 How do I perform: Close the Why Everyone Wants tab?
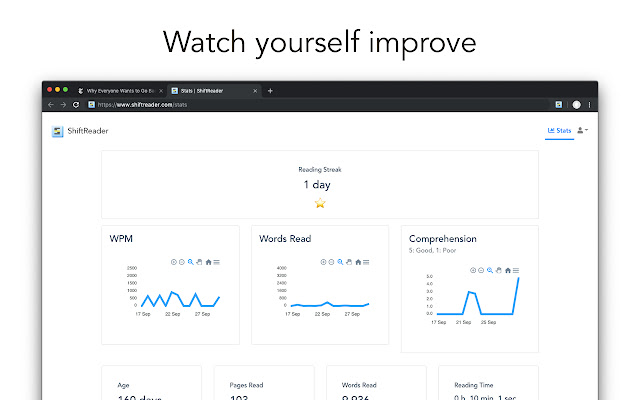pos(161,91)
